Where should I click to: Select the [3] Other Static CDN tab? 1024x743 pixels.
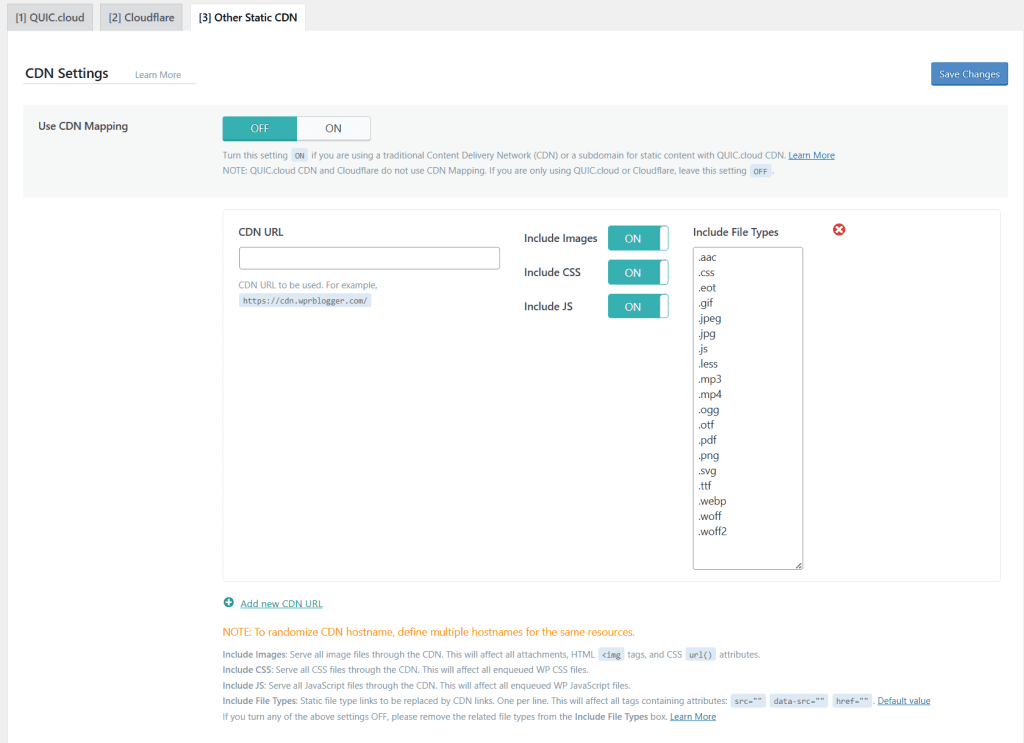pos(246,17)
